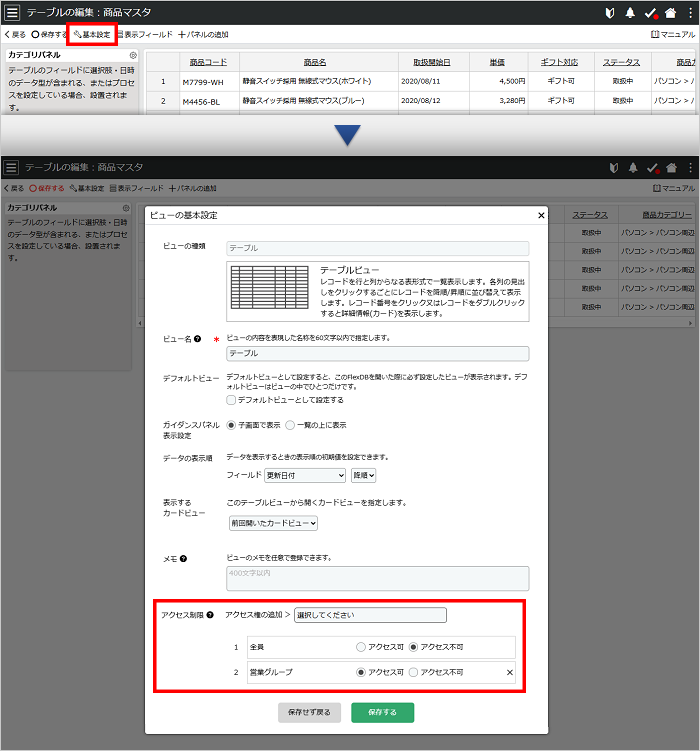Select アクセス可 for 営業グループ row
This screenshot has height=751, width=700.
[361, 672]
